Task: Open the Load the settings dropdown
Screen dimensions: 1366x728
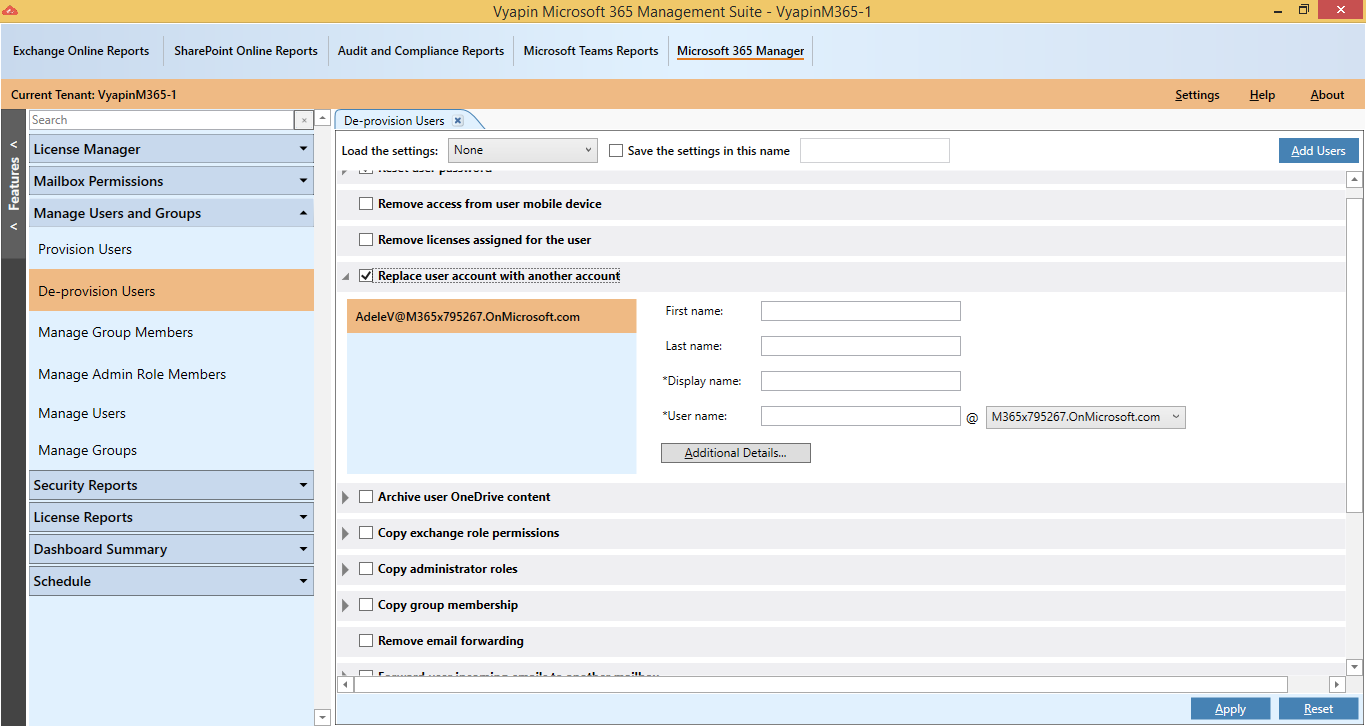Action: click(x=523, y=150)
